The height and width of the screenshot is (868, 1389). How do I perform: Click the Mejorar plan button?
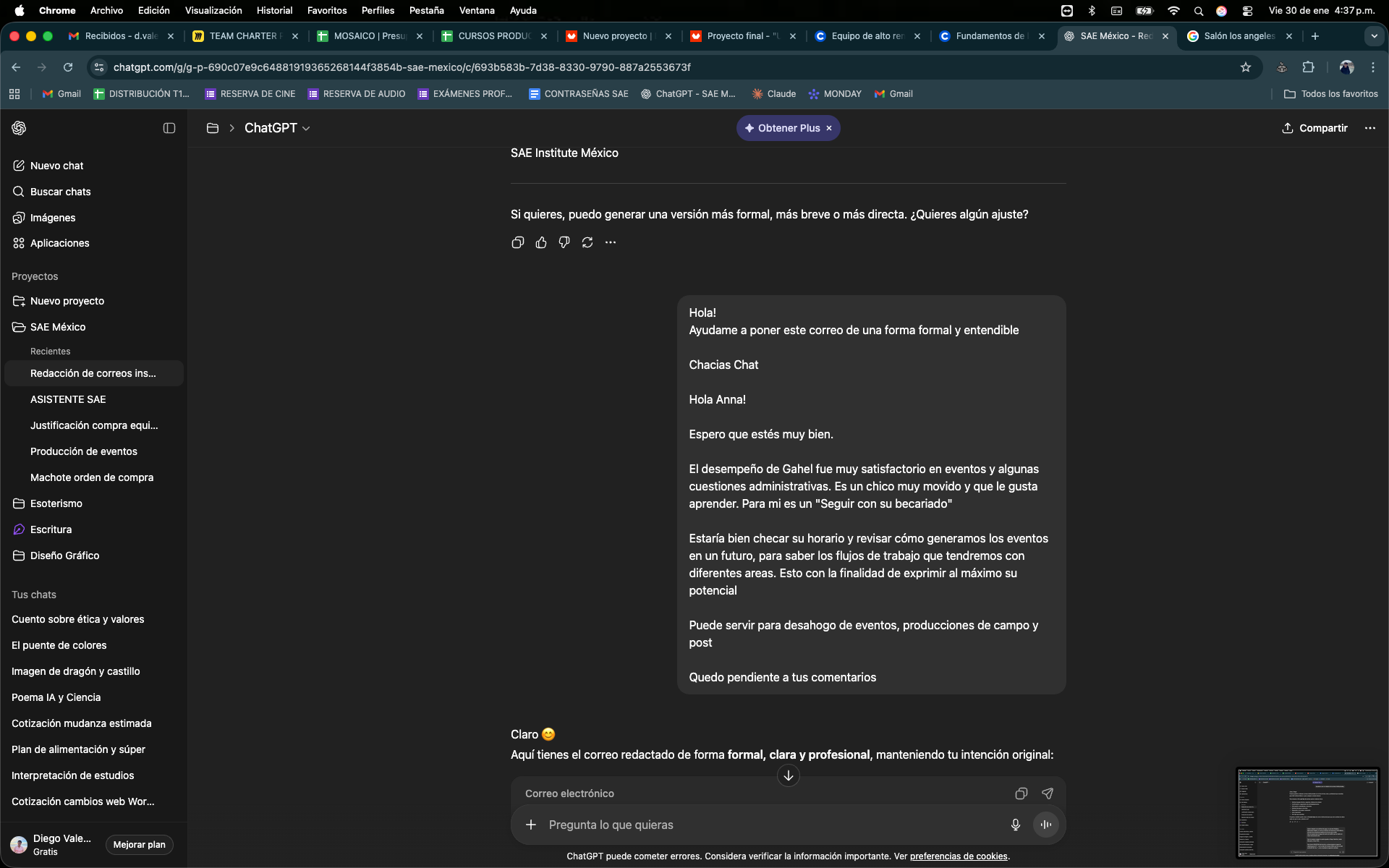(139, 844)
